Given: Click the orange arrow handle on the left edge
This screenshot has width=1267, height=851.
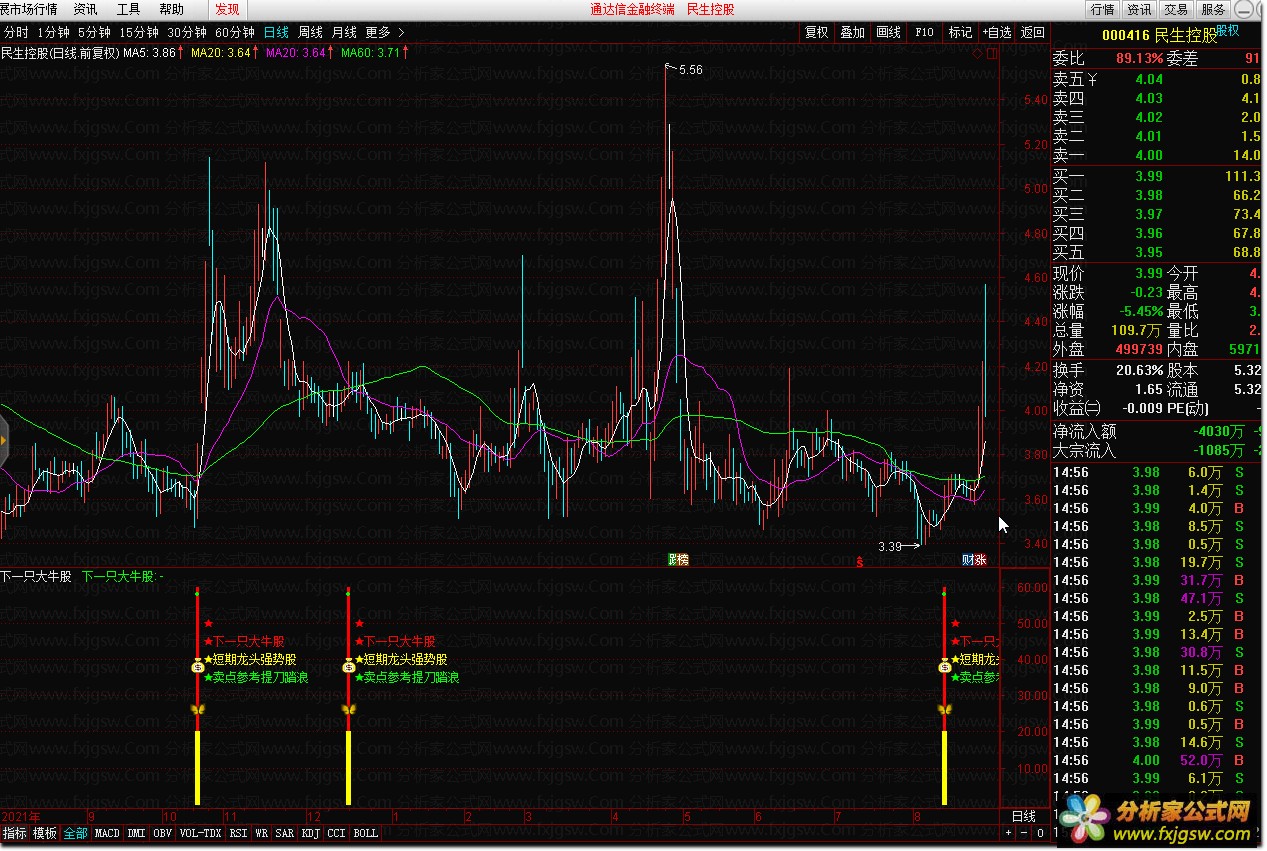Looking at the screenshot, I should (x=4, y=440).
